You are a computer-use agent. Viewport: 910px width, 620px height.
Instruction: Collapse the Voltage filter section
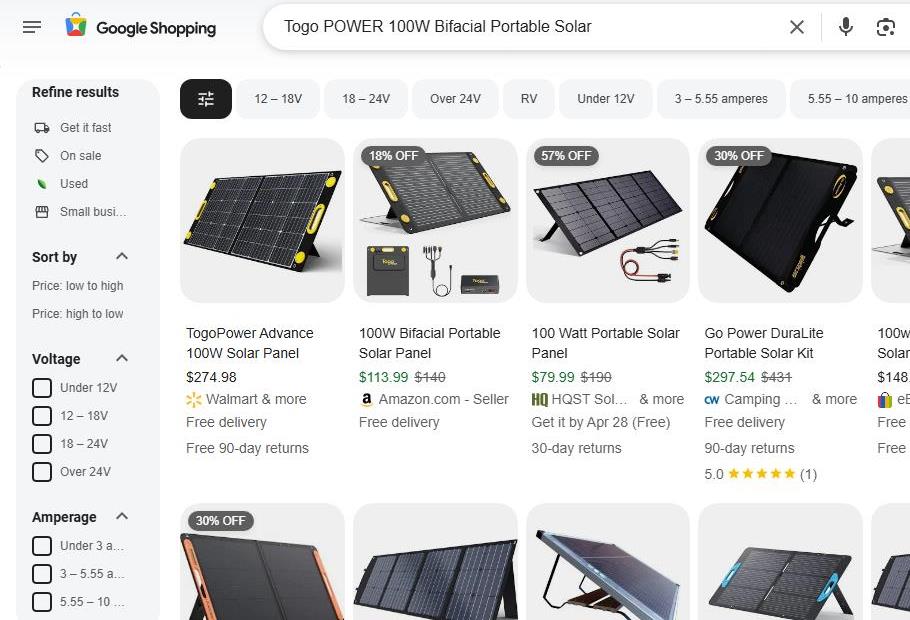[122, 359]
